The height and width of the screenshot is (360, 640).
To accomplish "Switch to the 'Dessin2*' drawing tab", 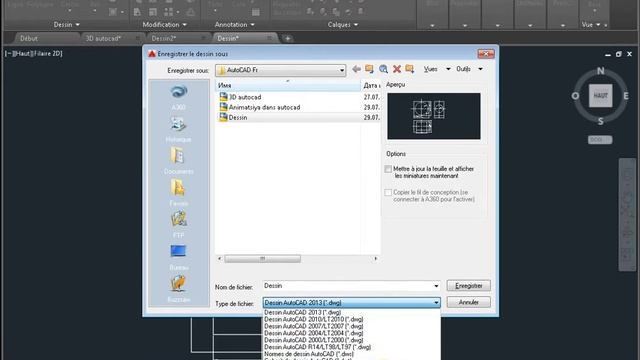I will 164,38.
